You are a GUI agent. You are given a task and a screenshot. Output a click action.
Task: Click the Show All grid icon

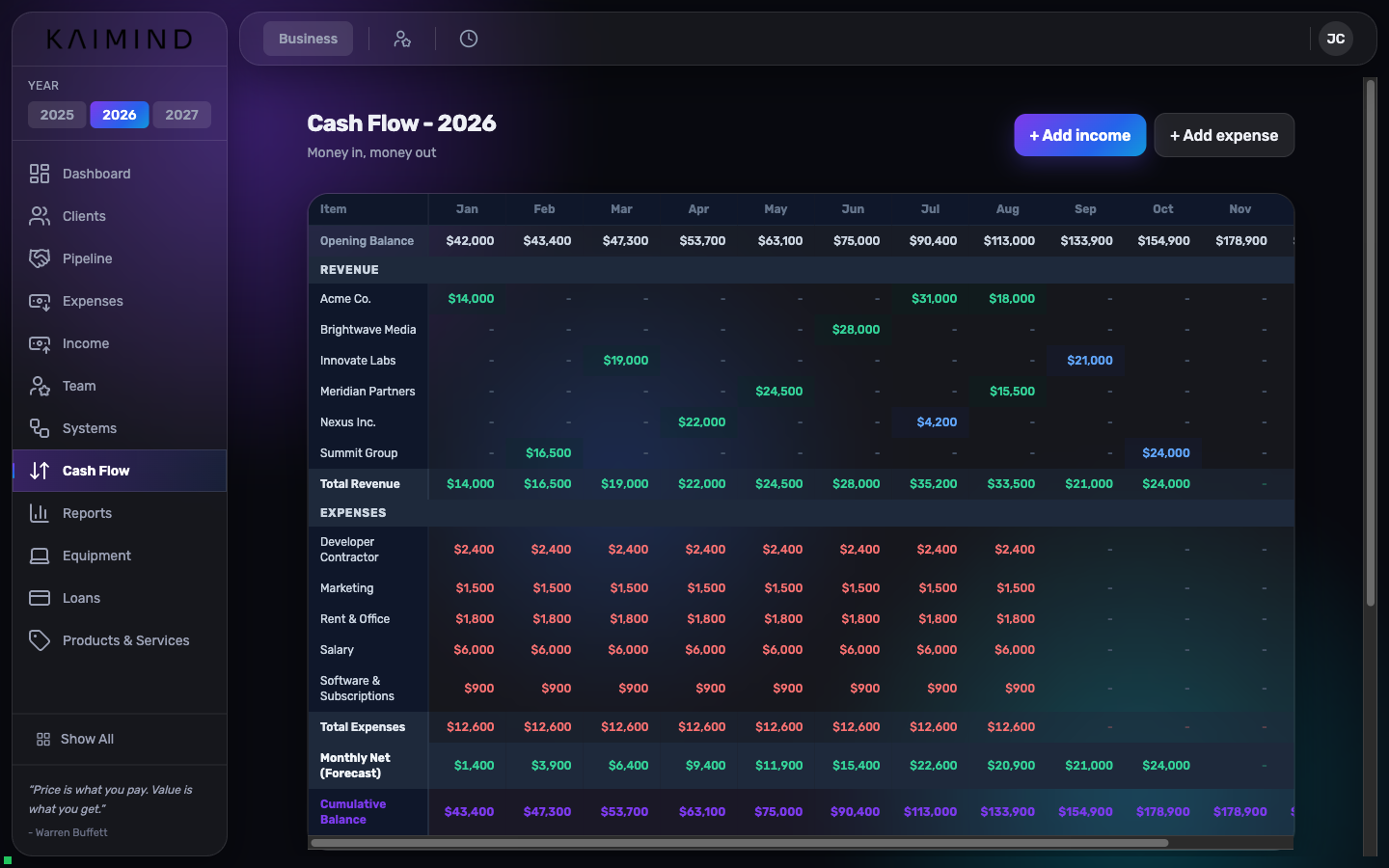[x=43, y=739]
